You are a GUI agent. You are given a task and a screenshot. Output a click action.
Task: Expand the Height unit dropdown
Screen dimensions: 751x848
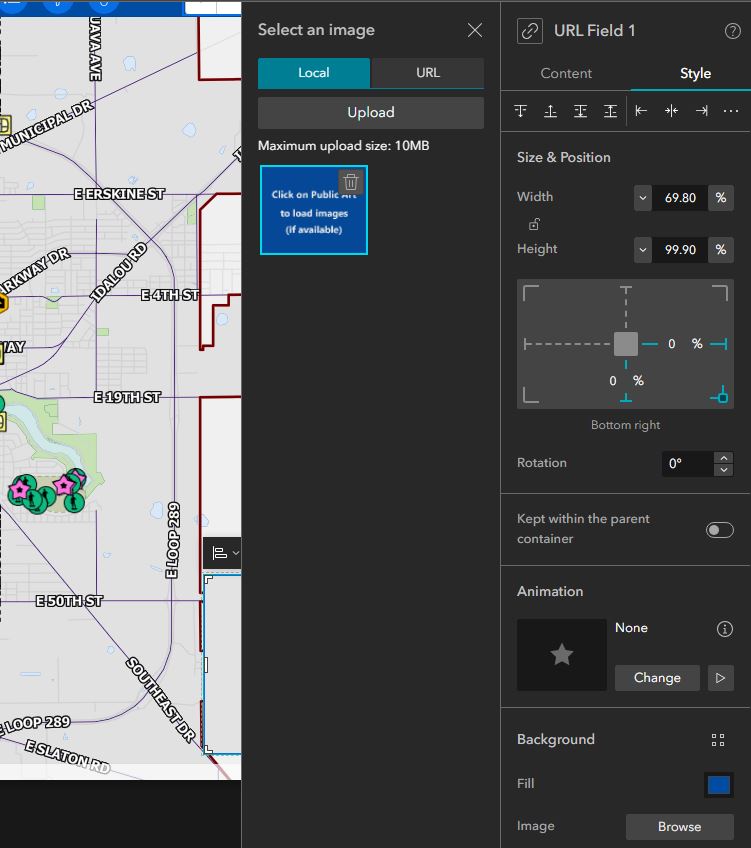[x=721, y=249]
